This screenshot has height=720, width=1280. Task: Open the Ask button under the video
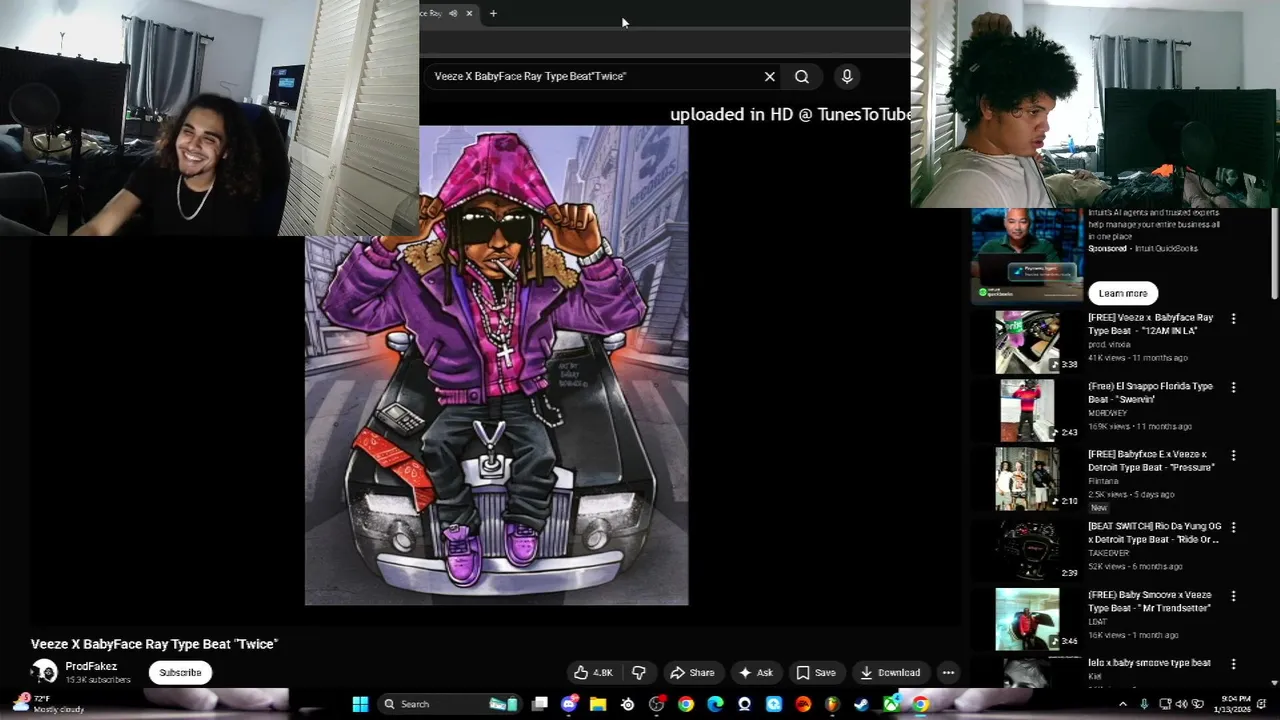[x=755, y=673]
